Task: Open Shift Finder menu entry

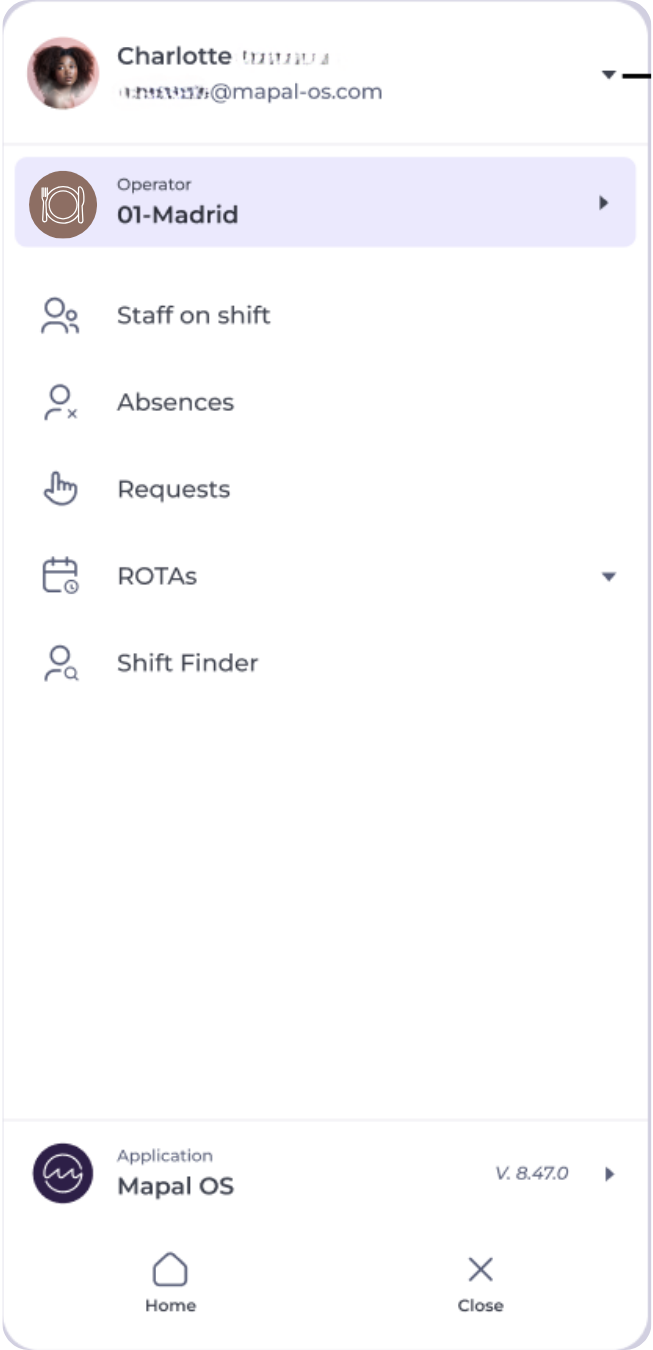Action: (x=187, y=663)
